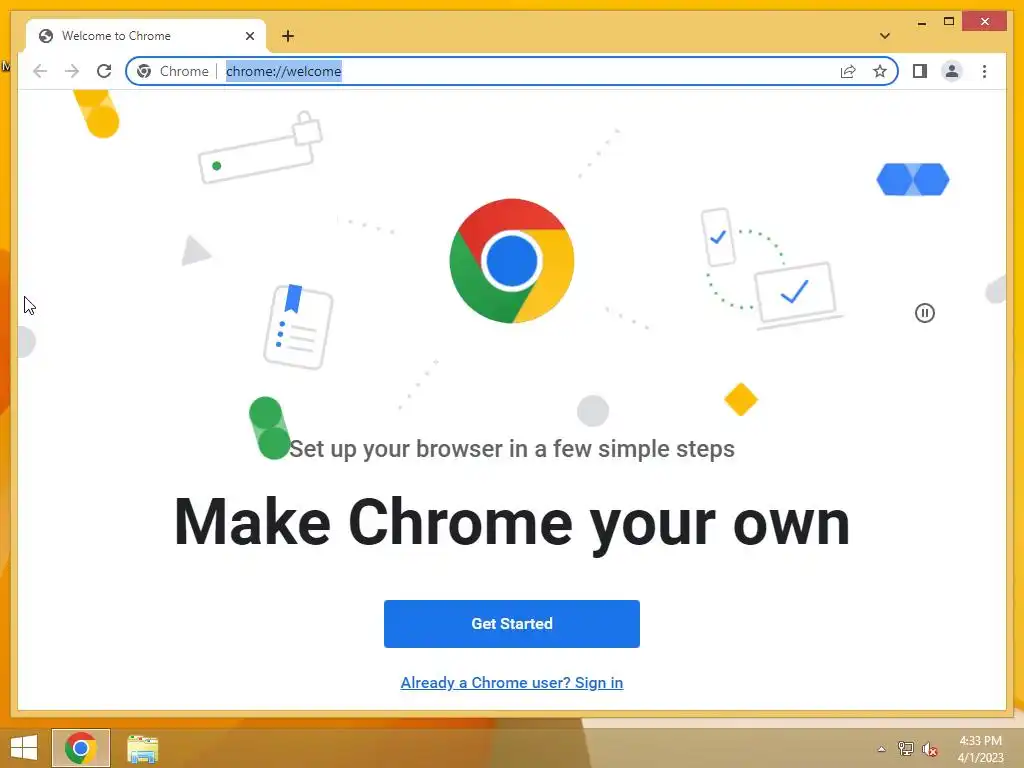Expand the tab search chevron
The image size is (1024, 768).
click(885, 36)
